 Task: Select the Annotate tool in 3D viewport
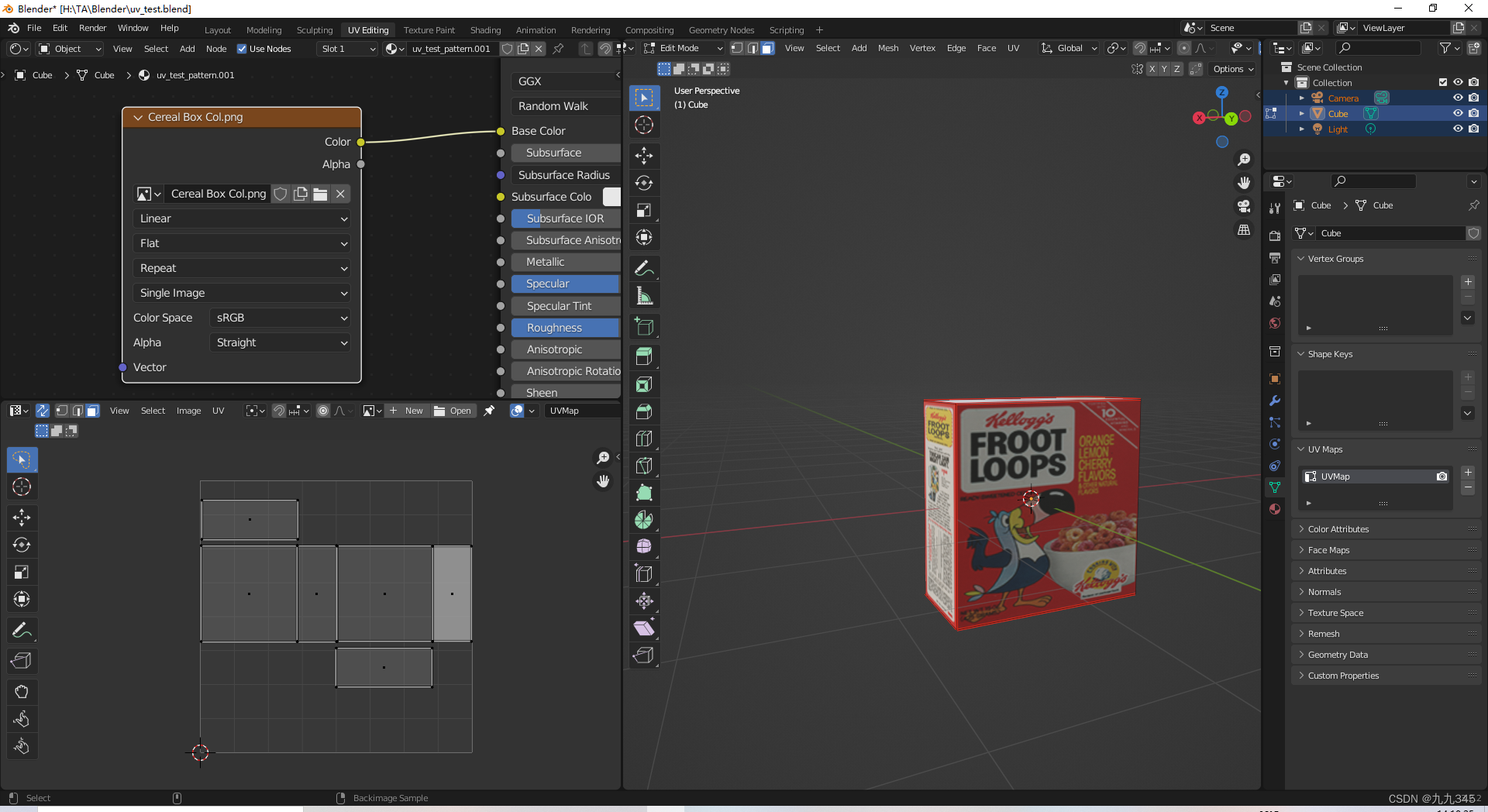pyautogui.click(x=644, y=268)
